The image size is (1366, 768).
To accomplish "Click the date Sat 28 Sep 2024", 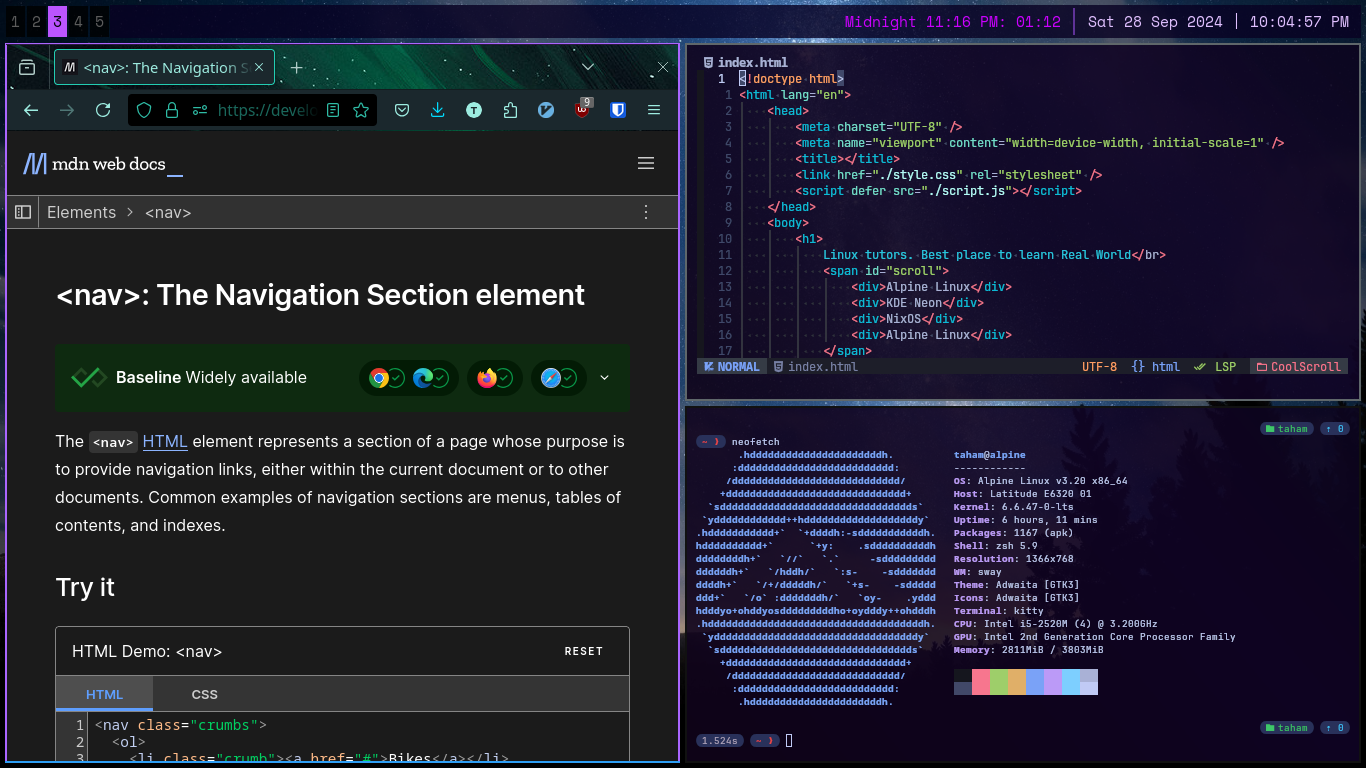I will tap(1155, 22).
